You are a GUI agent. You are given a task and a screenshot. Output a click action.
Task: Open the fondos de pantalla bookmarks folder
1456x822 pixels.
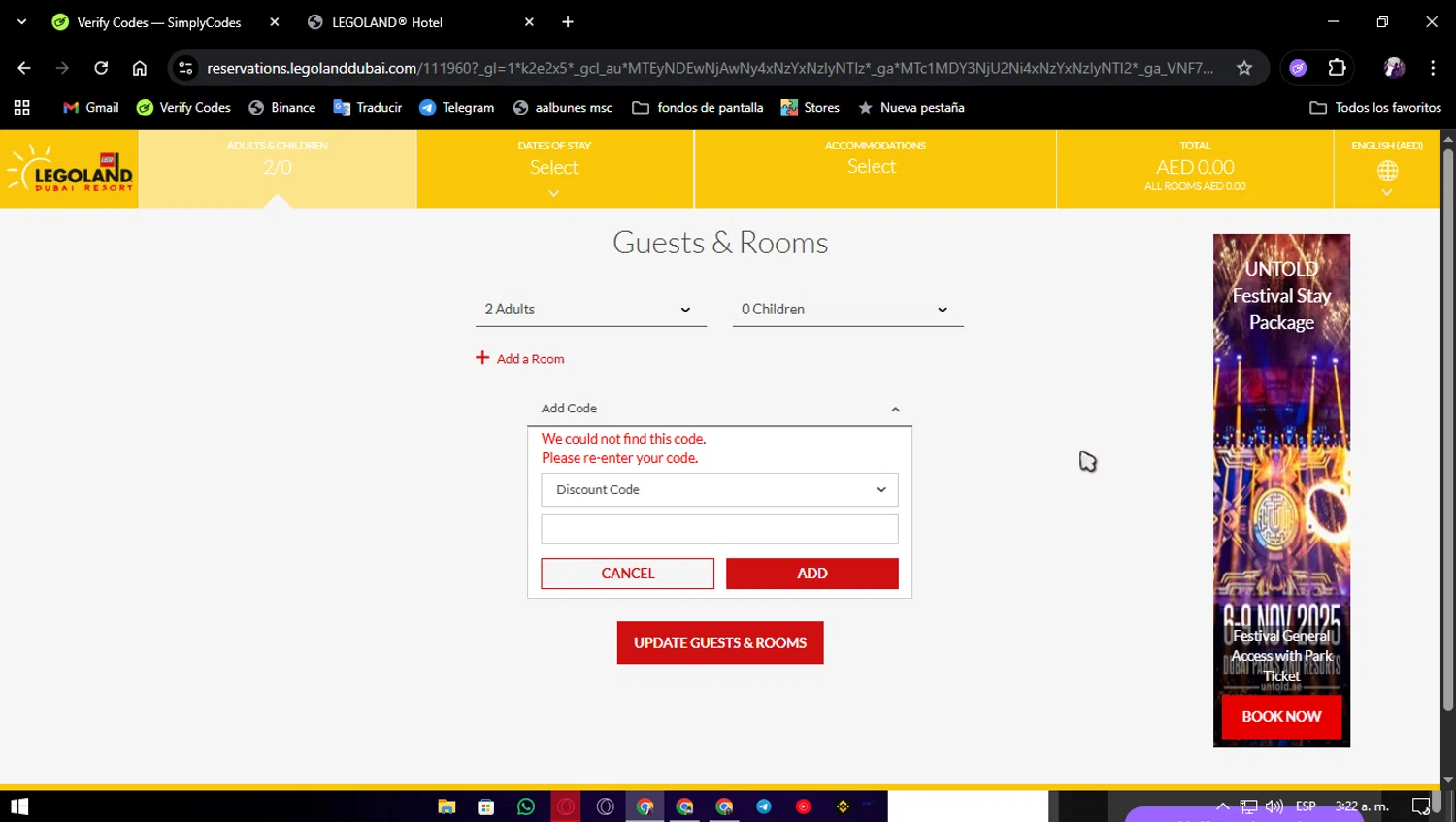point(698,108)
